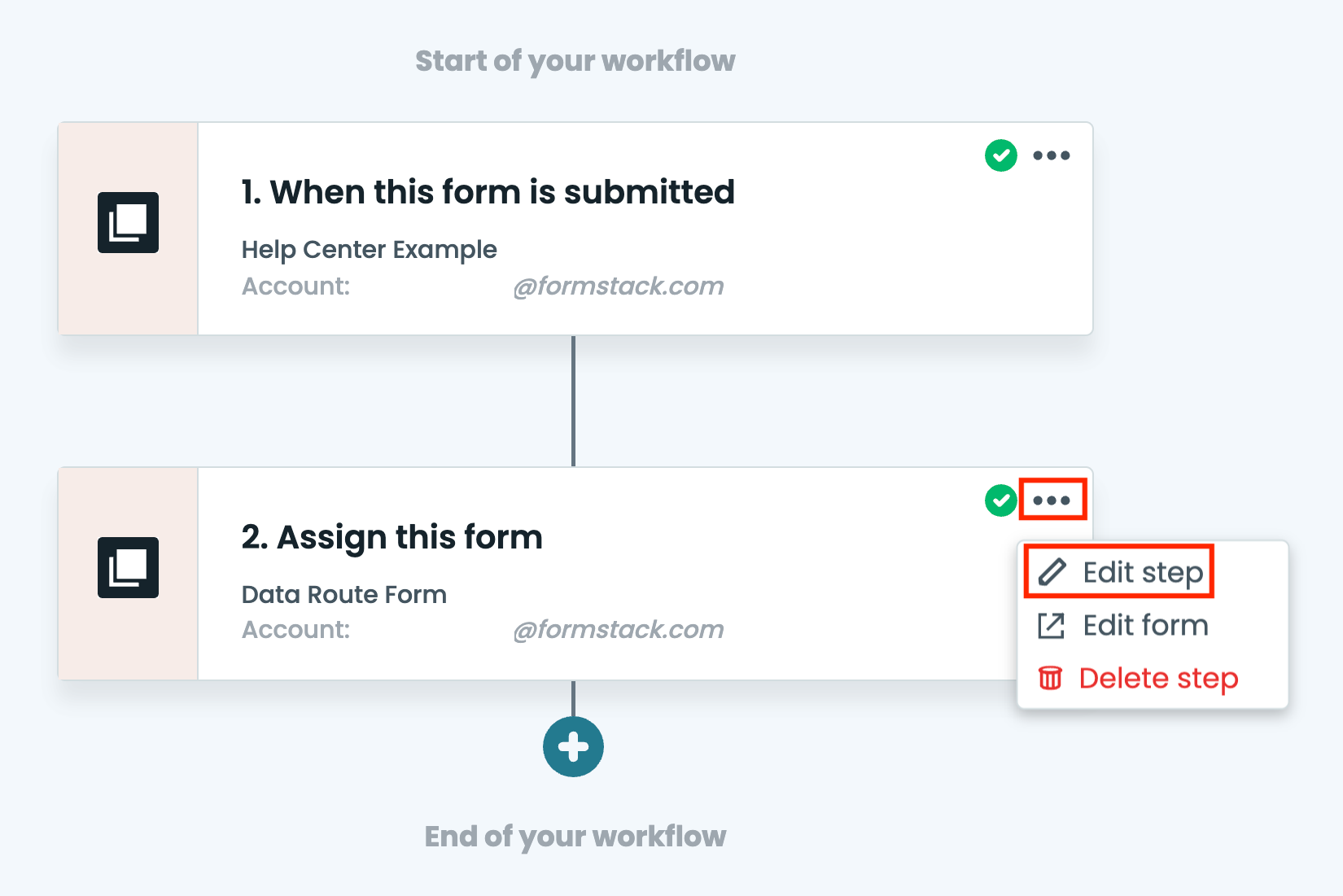The height and width of the screenshot is (896, 1343).
Task: Click the Help Center Example form name
Action: 369,250
